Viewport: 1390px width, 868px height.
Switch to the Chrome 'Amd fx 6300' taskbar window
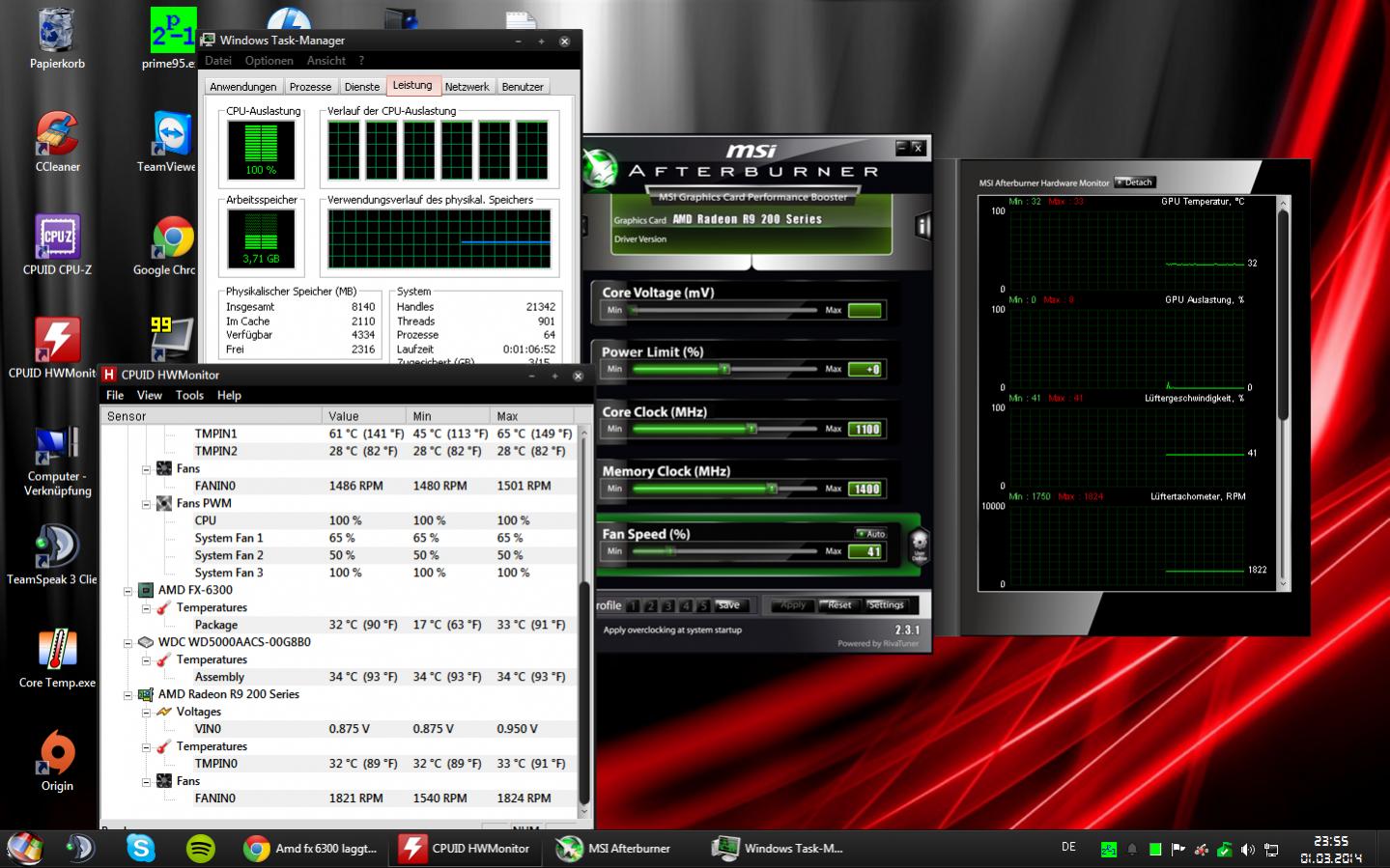(x=311, y=849)
